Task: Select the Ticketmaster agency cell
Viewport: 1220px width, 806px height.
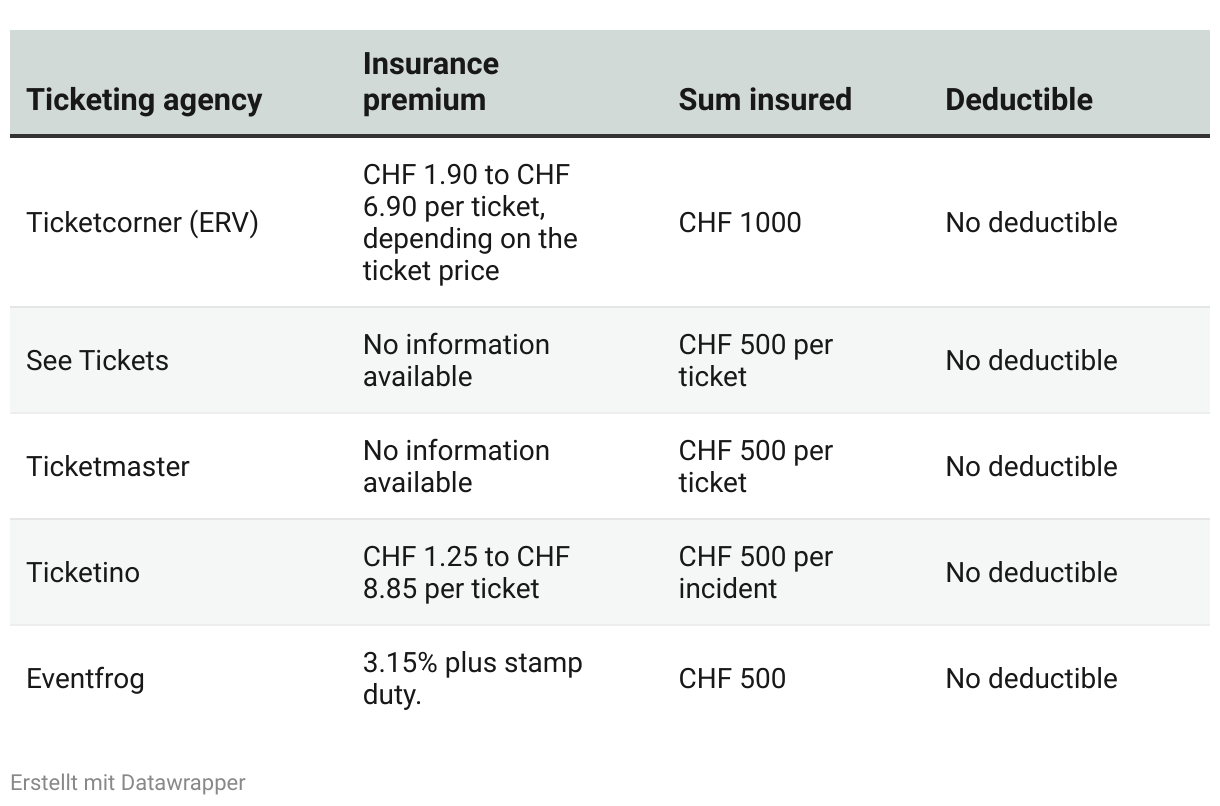Action: coord(107,466)
